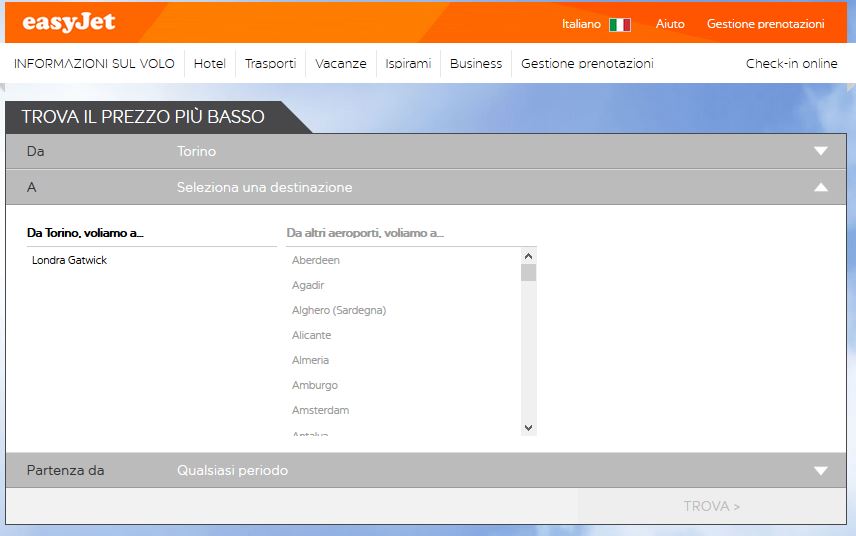Open the Business menu item
Image resolution: width=856 pixels, height=536 pixels.
(x=475, y=63)
